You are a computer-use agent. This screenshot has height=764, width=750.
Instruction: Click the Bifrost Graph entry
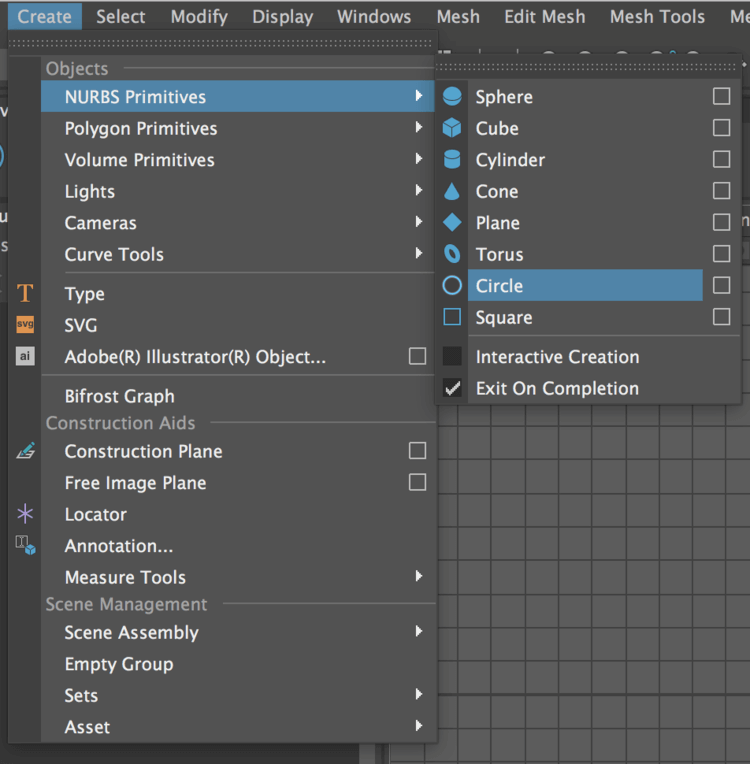tap(120, 396)
